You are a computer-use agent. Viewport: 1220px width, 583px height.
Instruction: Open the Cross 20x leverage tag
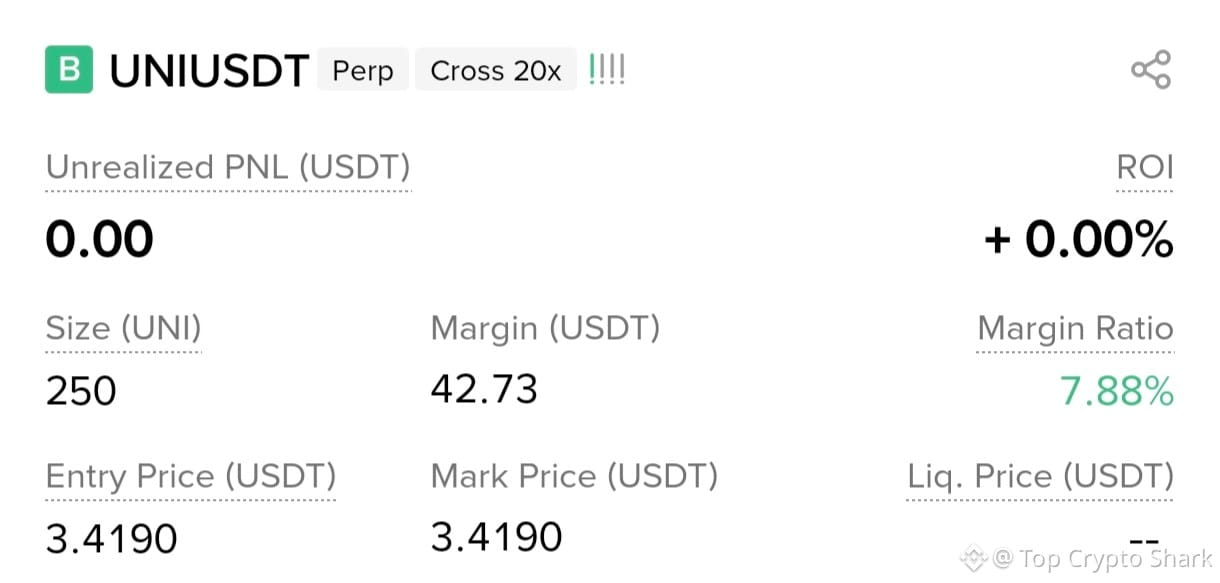click(496, 71)
